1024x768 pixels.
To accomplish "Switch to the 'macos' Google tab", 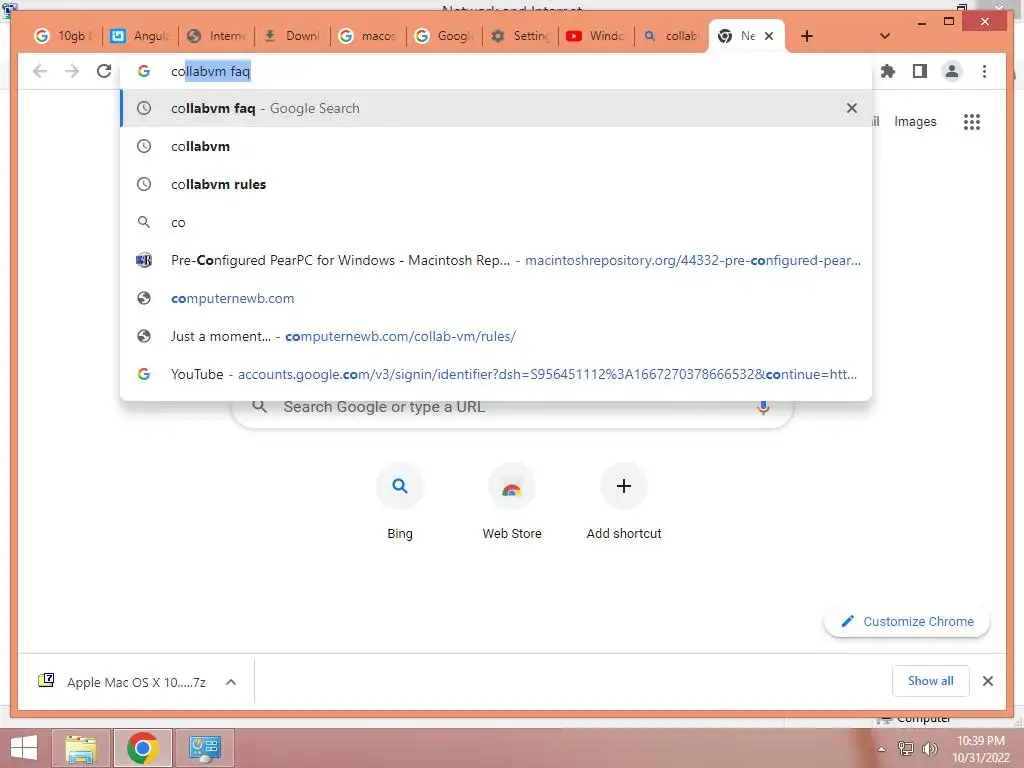I will 368,36.
